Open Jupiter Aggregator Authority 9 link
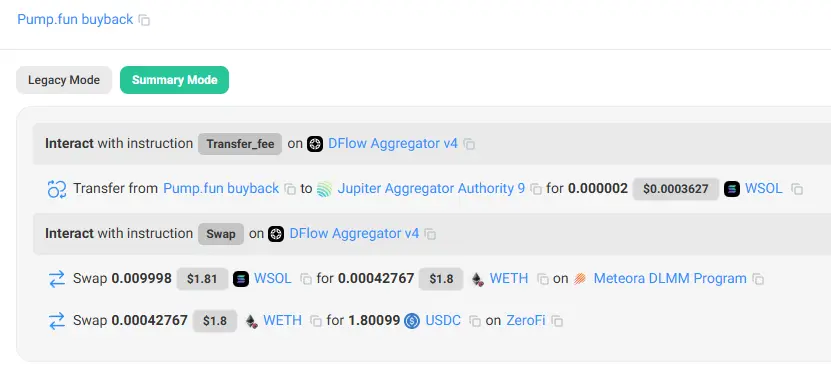Screen dimensions: 831x375 [x=431, y=189]
